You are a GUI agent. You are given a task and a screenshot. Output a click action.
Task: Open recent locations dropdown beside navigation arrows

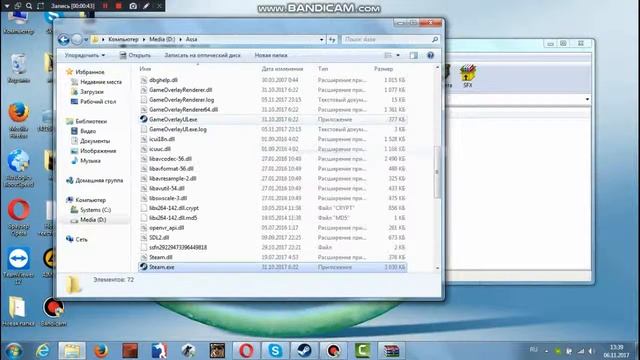click(86, 40)
